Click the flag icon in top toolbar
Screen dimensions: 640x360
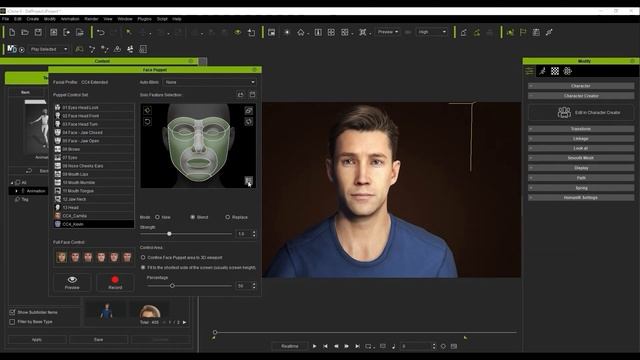tap(523, 32)
